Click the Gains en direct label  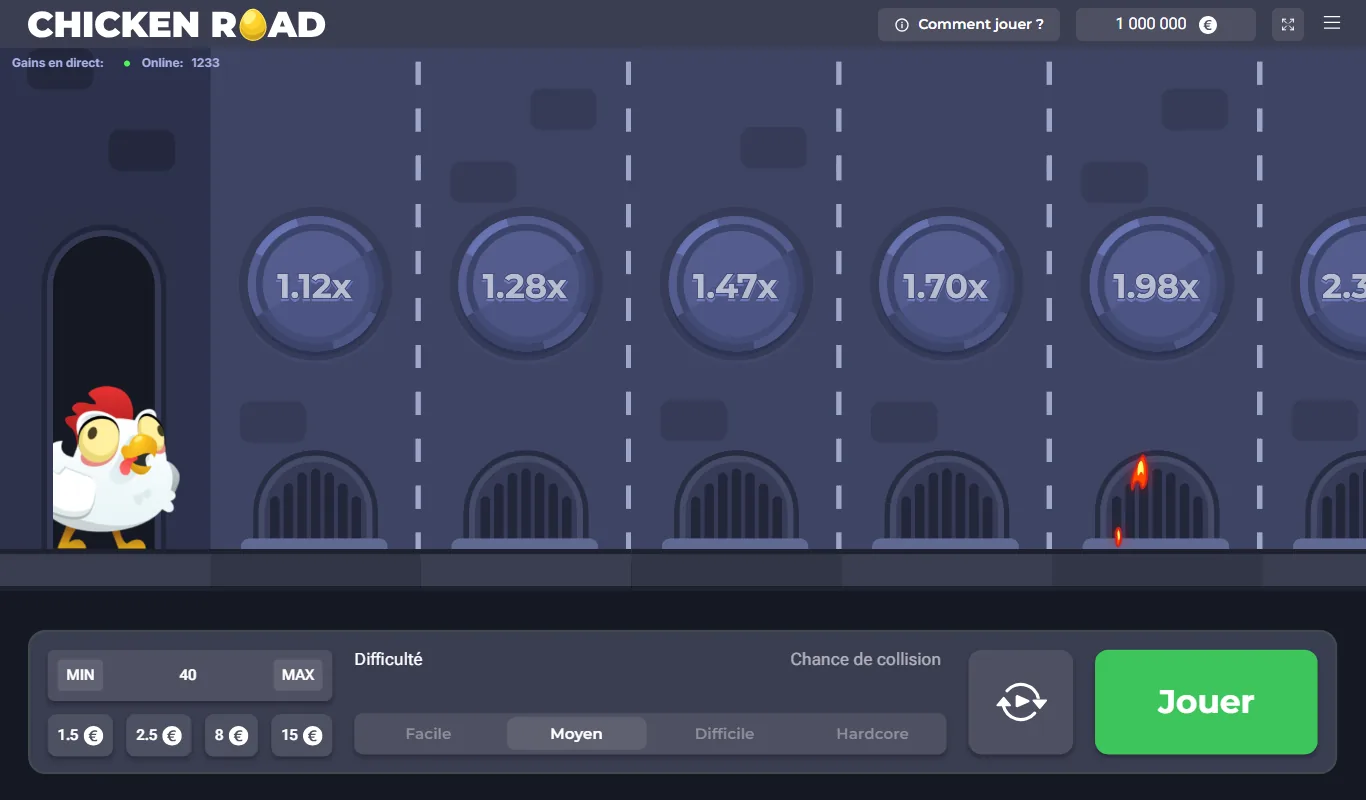(x=58, y=63)
